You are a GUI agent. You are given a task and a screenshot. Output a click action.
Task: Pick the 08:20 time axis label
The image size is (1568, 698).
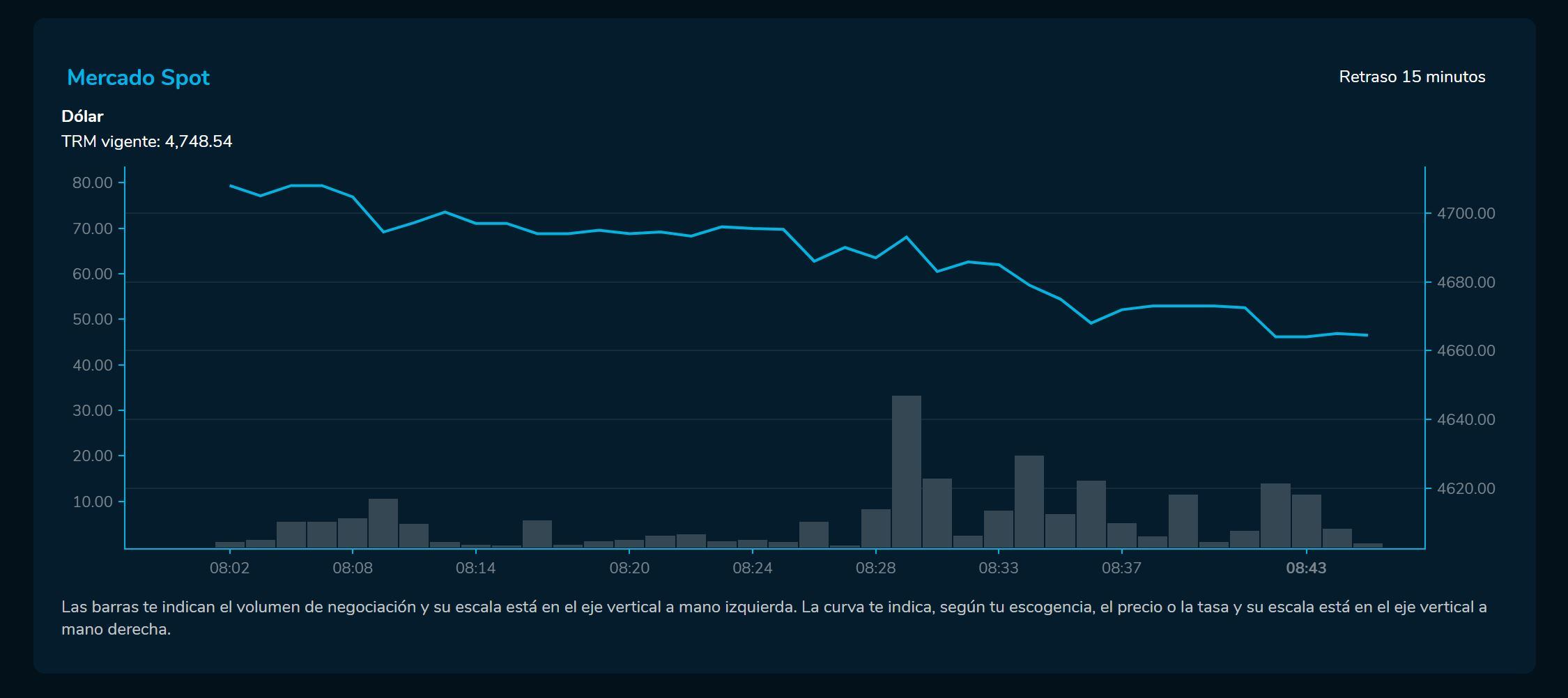click(x=629, y=568)
